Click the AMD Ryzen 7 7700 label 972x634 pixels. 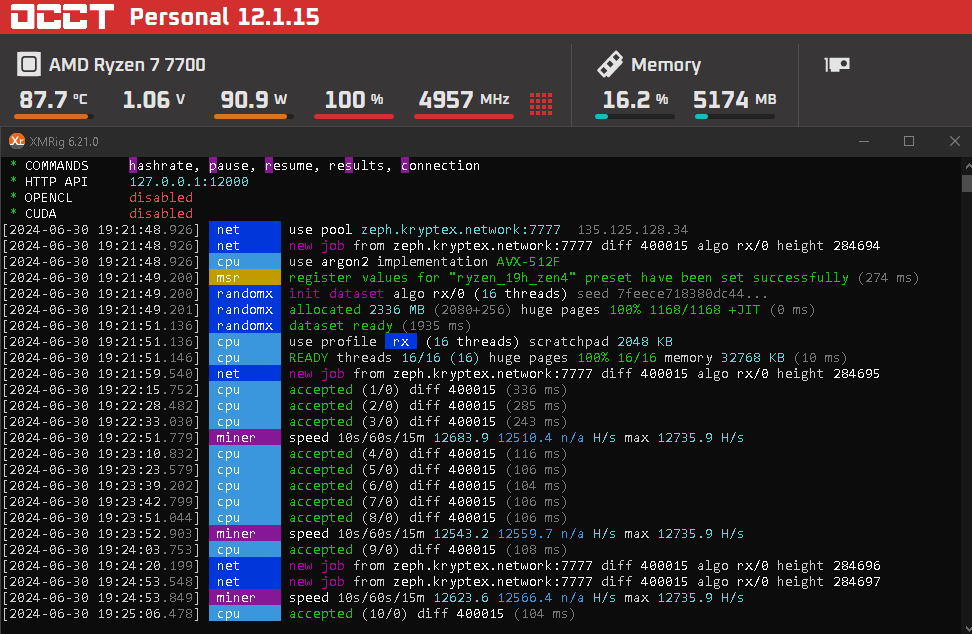[127, 64]
